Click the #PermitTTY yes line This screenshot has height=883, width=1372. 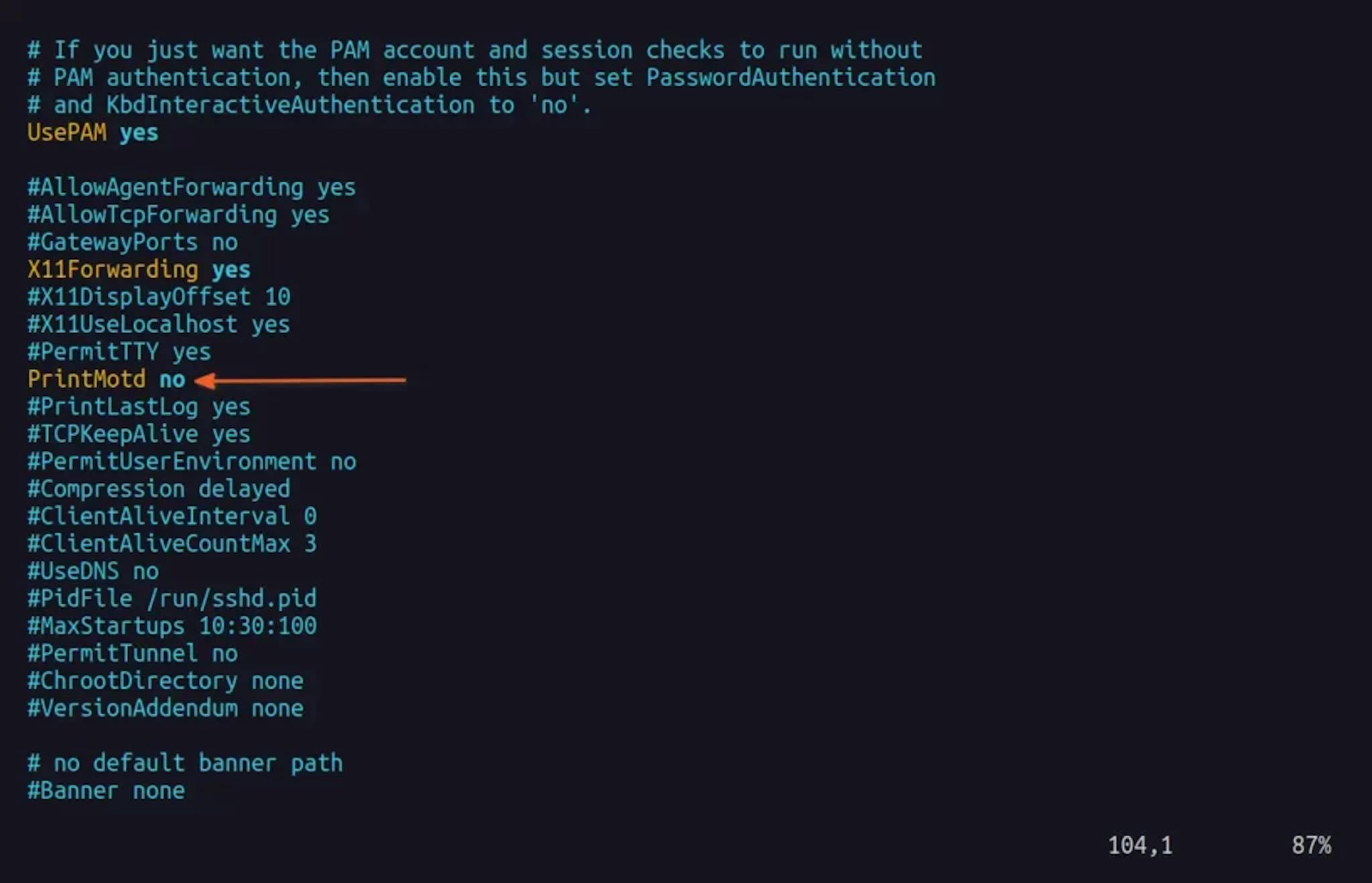[x=119, y=352]
